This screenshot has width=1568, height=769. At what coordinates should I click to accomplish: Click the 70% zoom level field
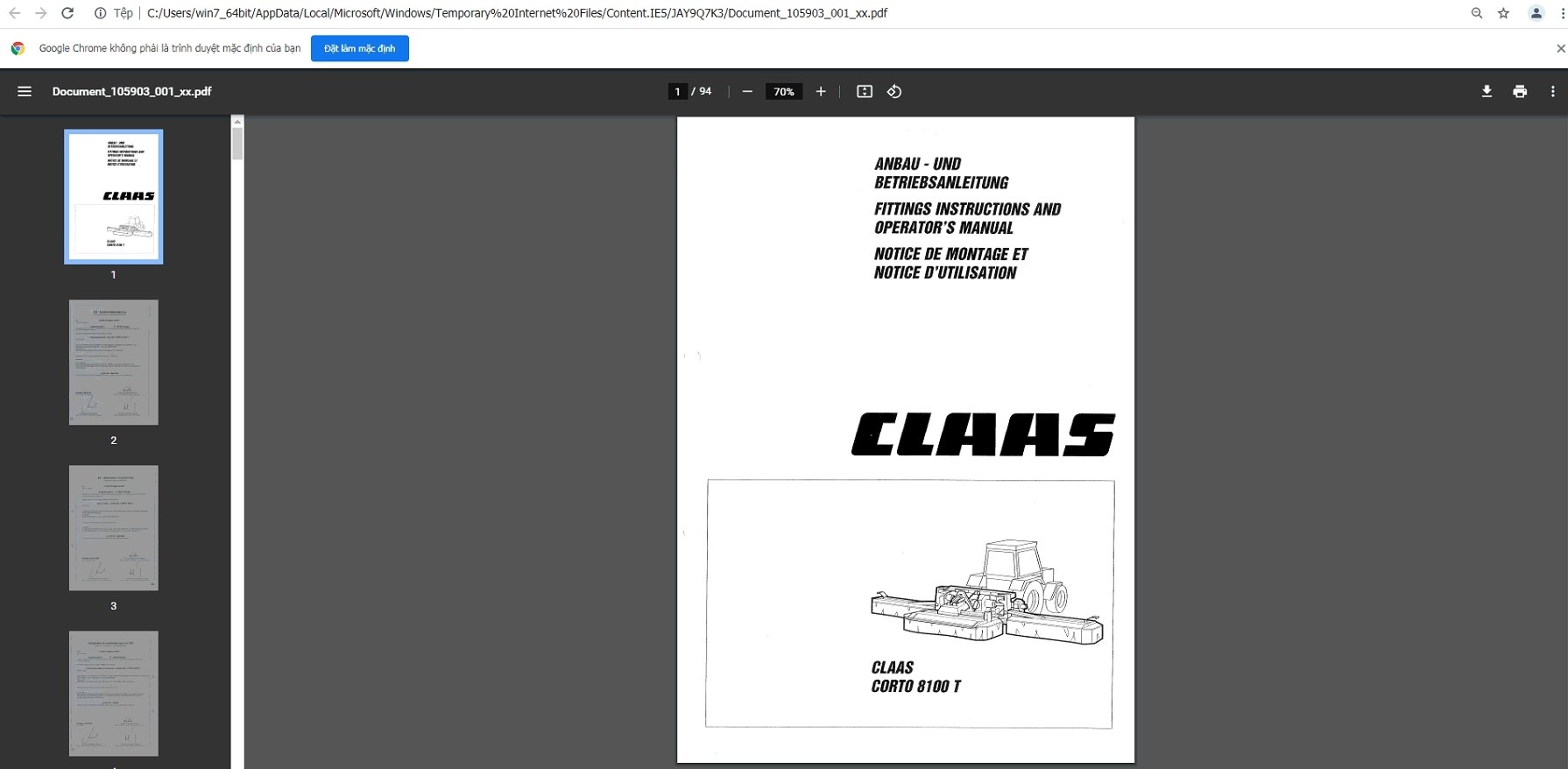[784, 91]
